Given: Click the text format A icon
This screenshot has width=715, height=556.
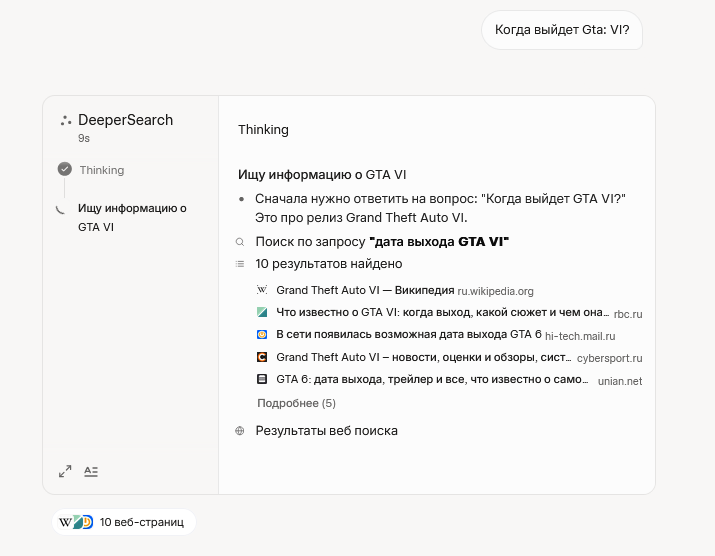Looking at the screenshot, I should point(91,471).
